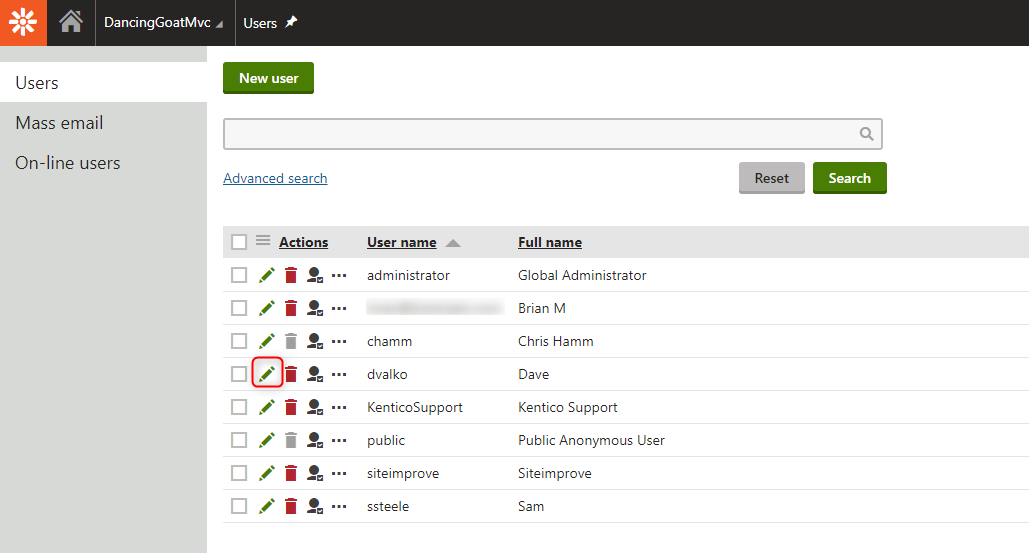Open the grid actions menu icon
Screen dimensions: 1029x553
[x=263, y=241]
